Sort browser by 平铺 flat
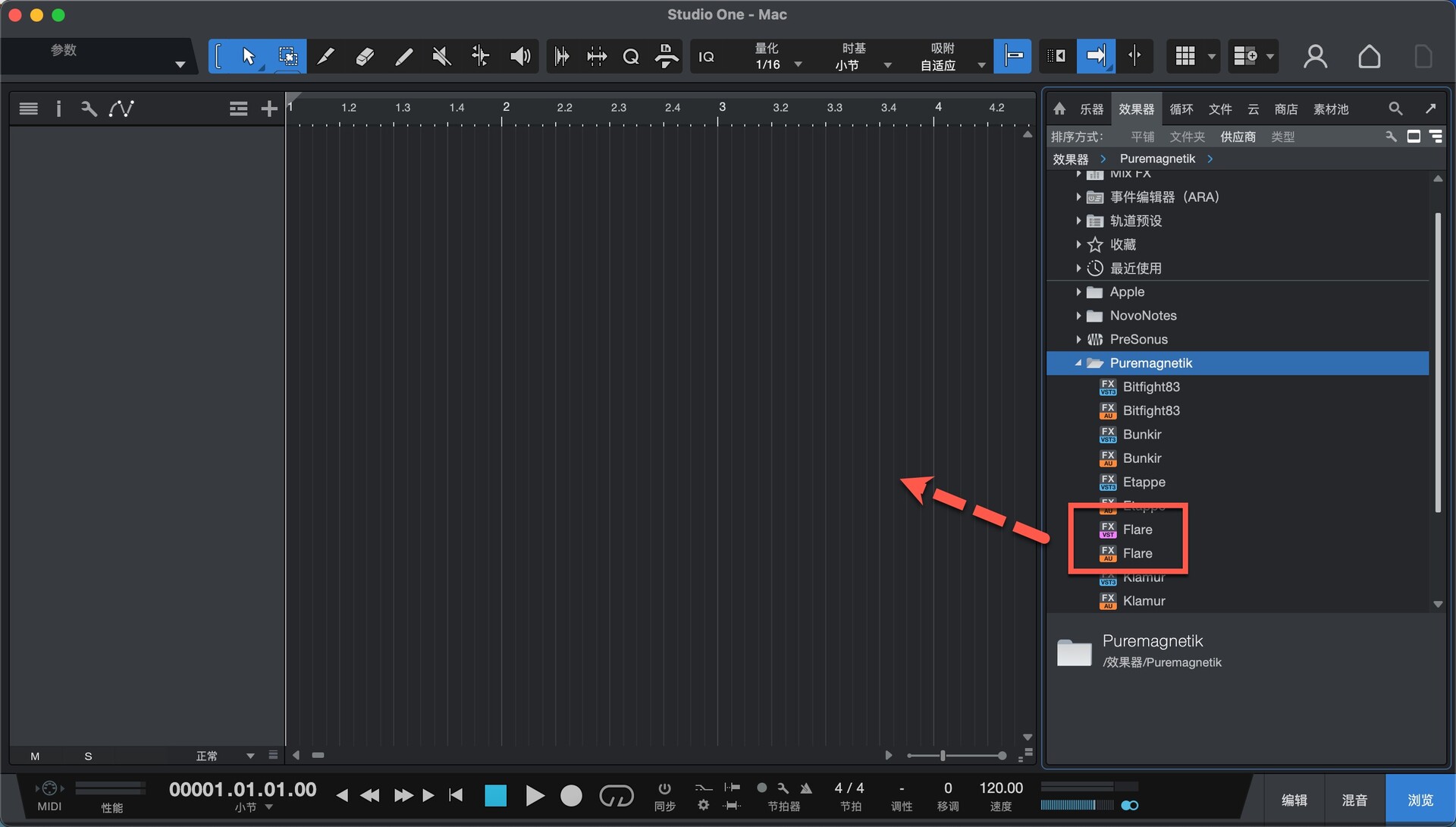1456x827 pixels. [x=1142, y=137]
